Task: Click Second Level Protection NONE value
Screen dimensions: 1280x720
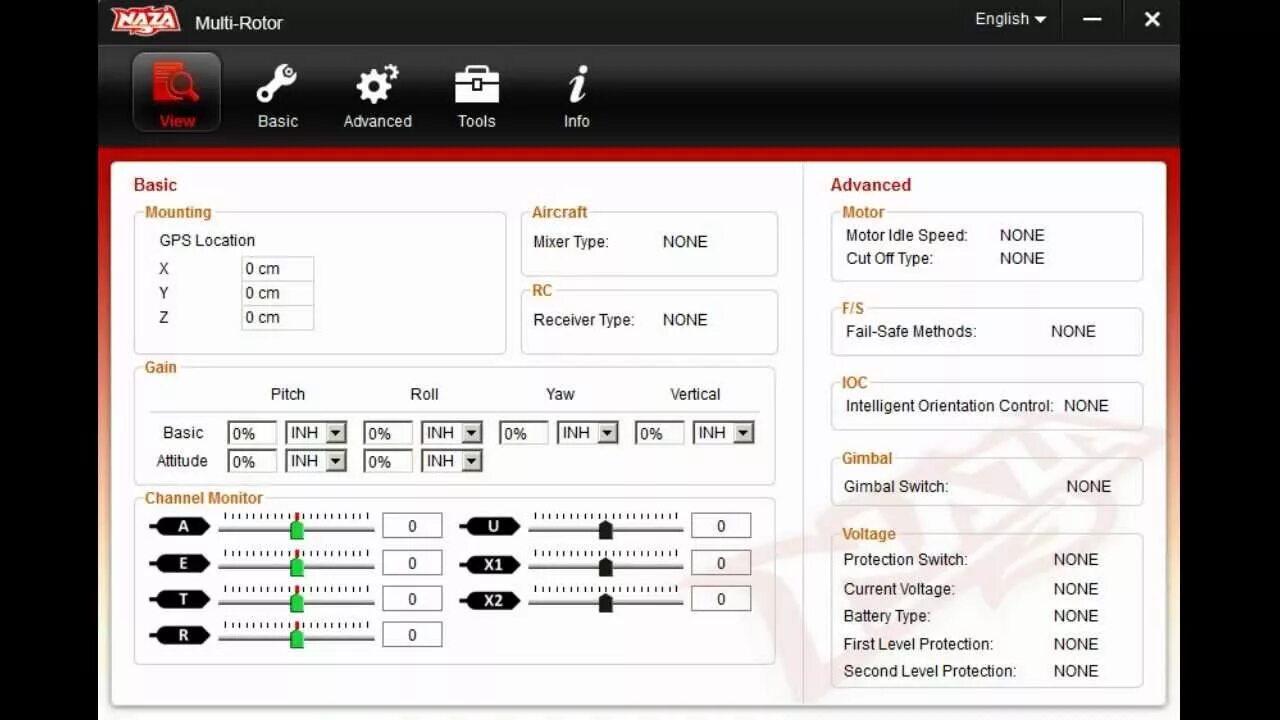Action: [x=1076, y=671]
